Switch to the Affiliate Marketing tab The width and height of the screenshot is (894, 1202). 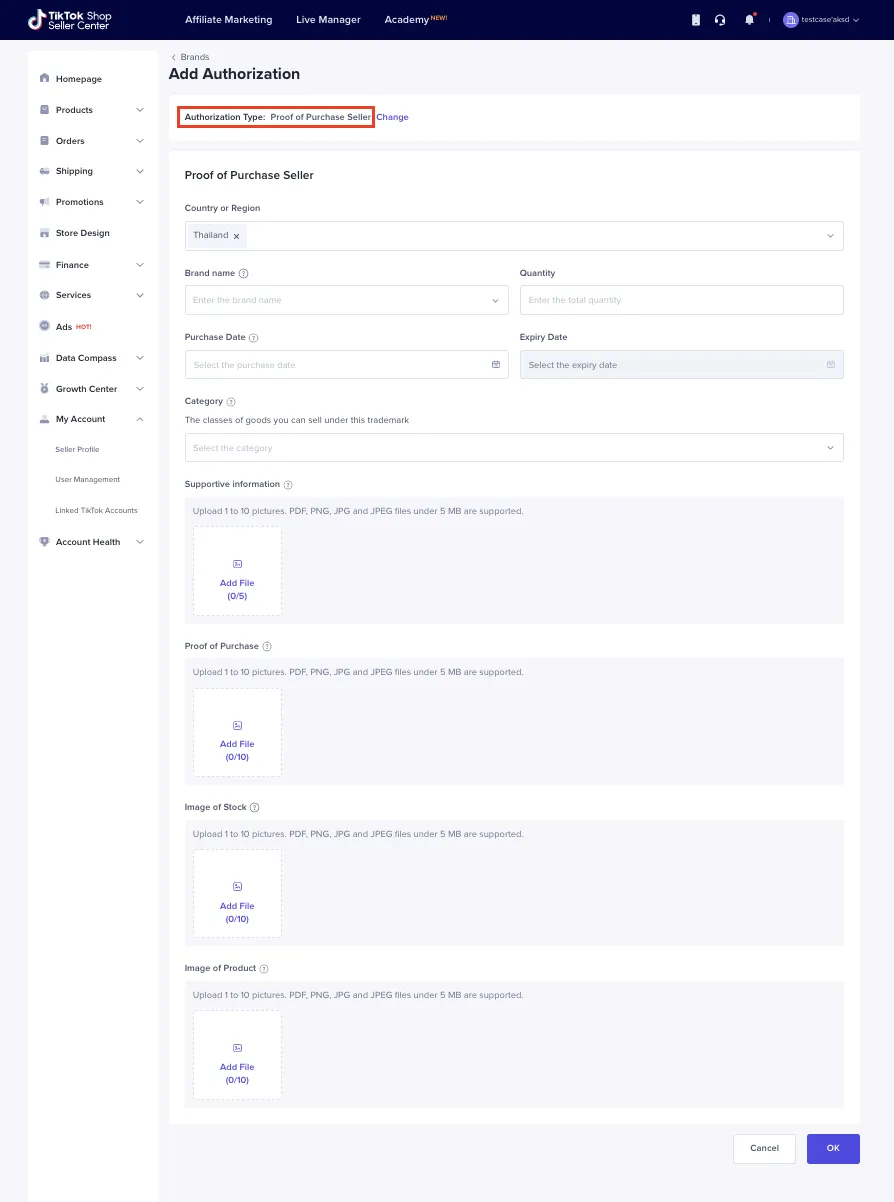point(228,19)
